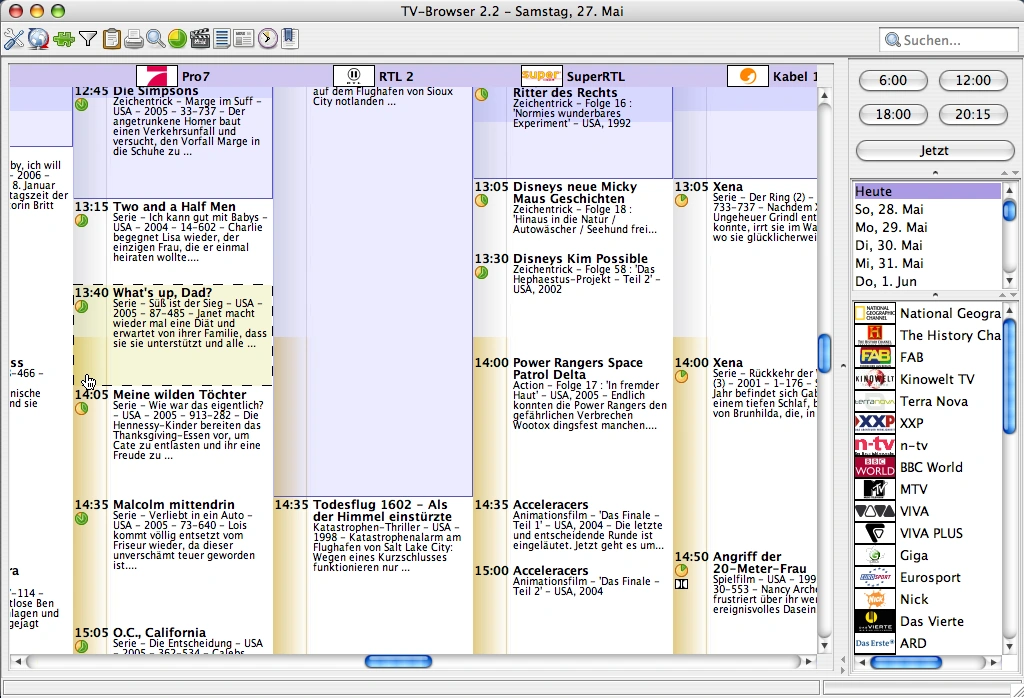Image resolution: width=1024 pixels, height=698 pixels.
Task: Click the blue lines list view icon
Action: [x=222, y=39]
